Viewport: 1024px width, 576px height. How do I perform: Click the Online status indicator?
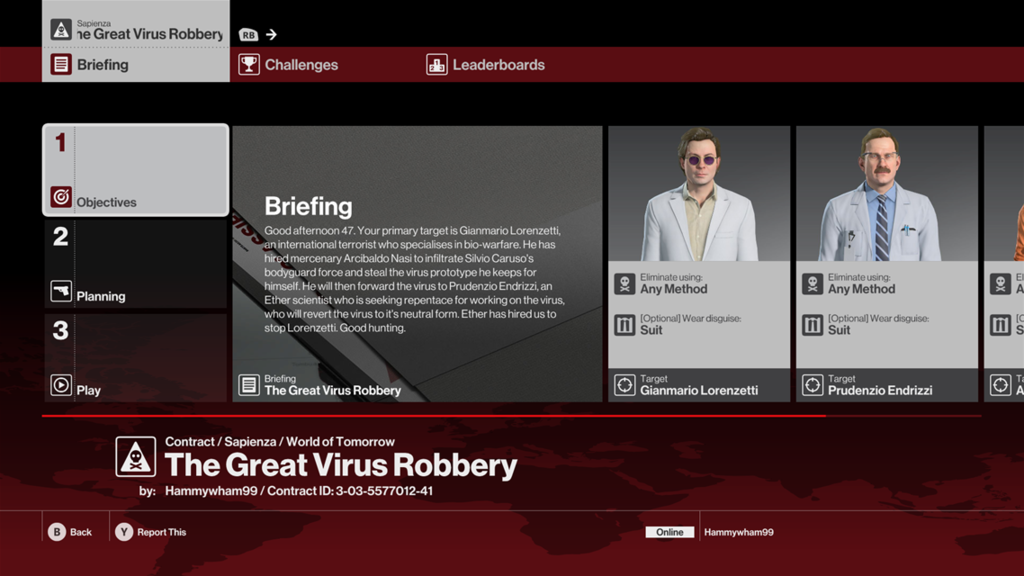[x=669, y=532]
